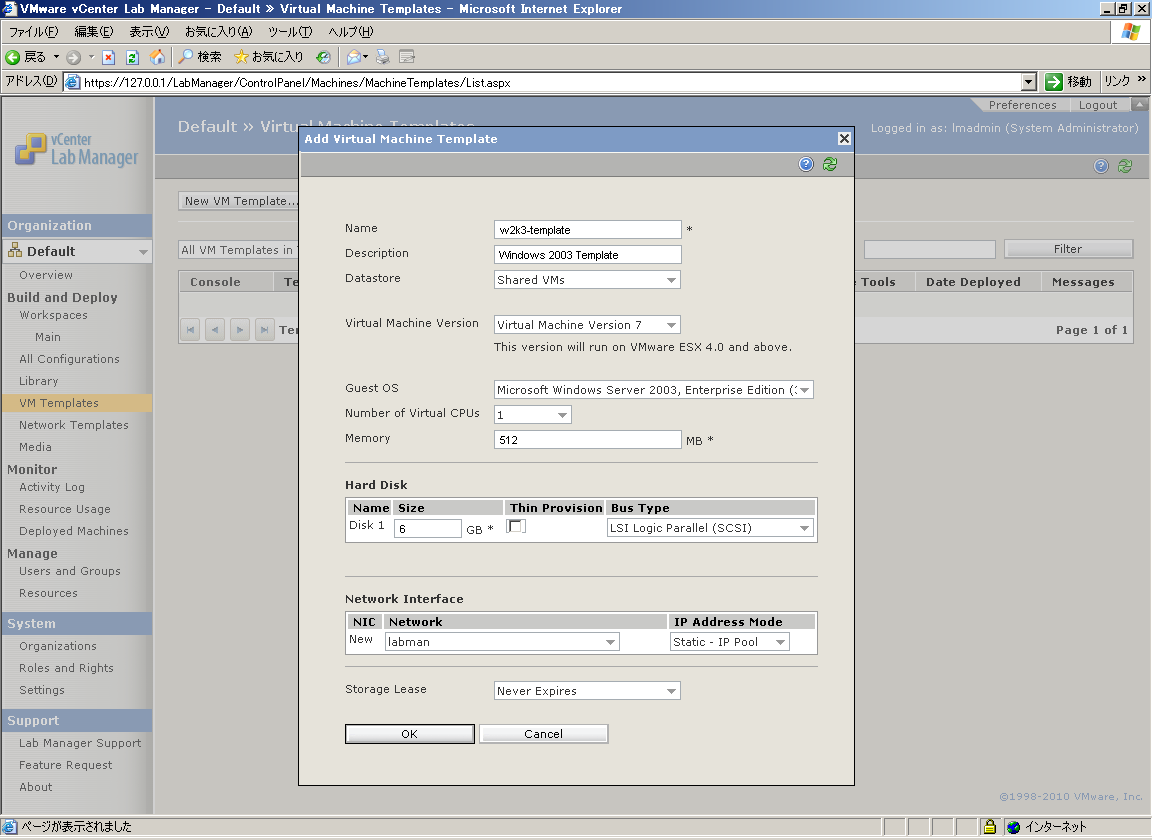Click the browser Home icon
The image size is (1152, 840).
157,57
